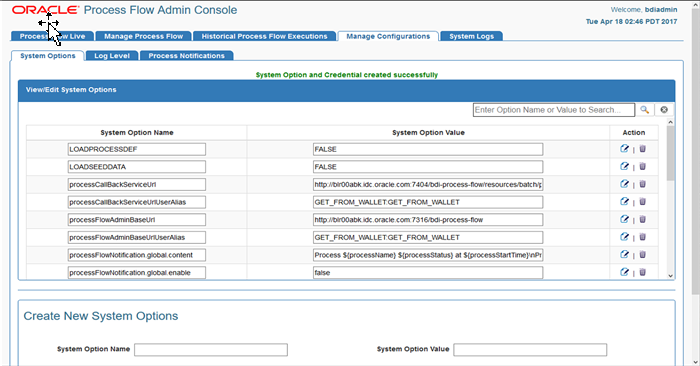Image resolution: width=700 pixels, height=366 pixels.
Task: Click the System Option Value column header
Action: [428, 133]
